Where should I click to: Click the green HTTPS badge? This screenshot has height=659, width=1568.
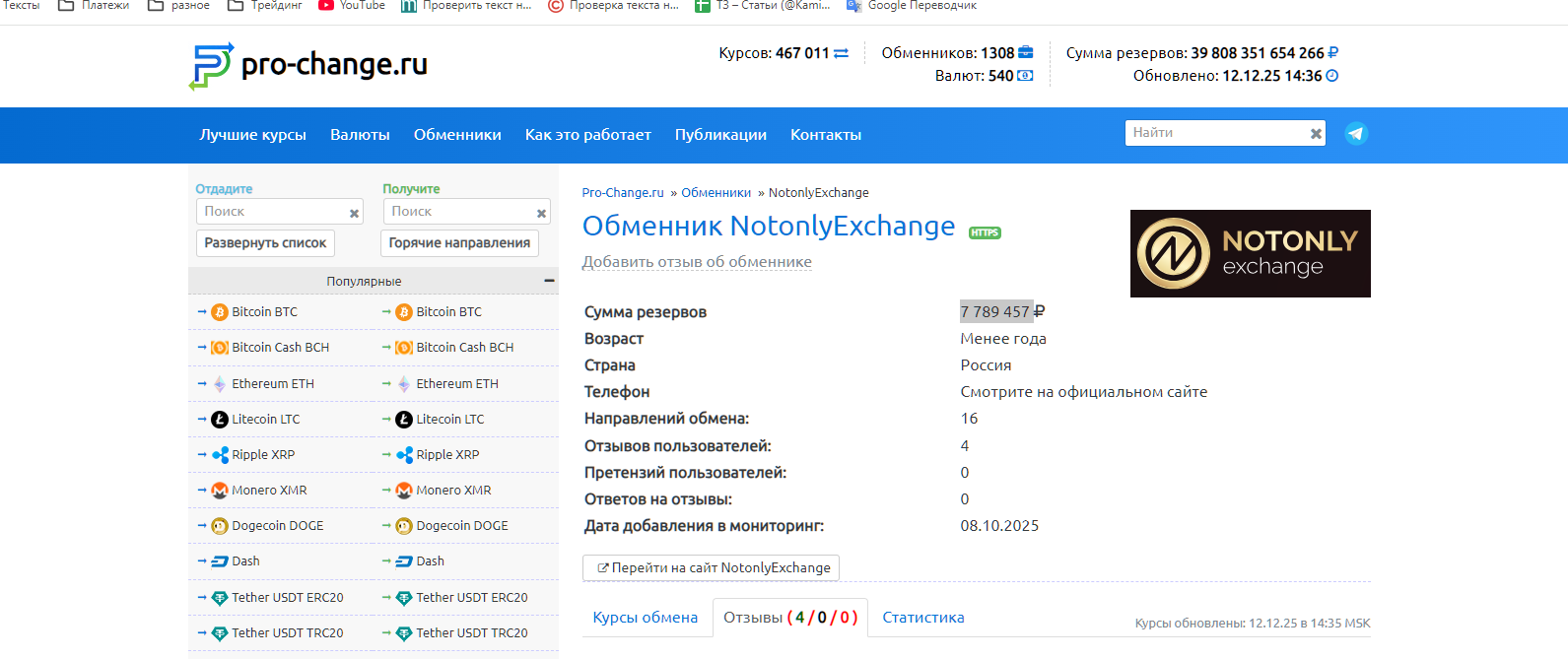point(985,233)
